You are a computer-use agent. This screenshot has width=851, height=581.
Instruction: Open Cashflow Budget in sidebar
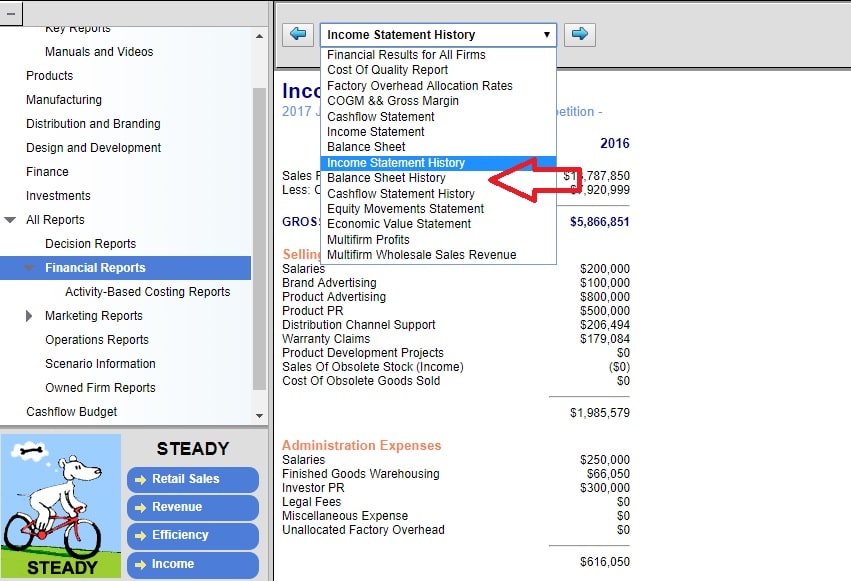tap(71, 412)
